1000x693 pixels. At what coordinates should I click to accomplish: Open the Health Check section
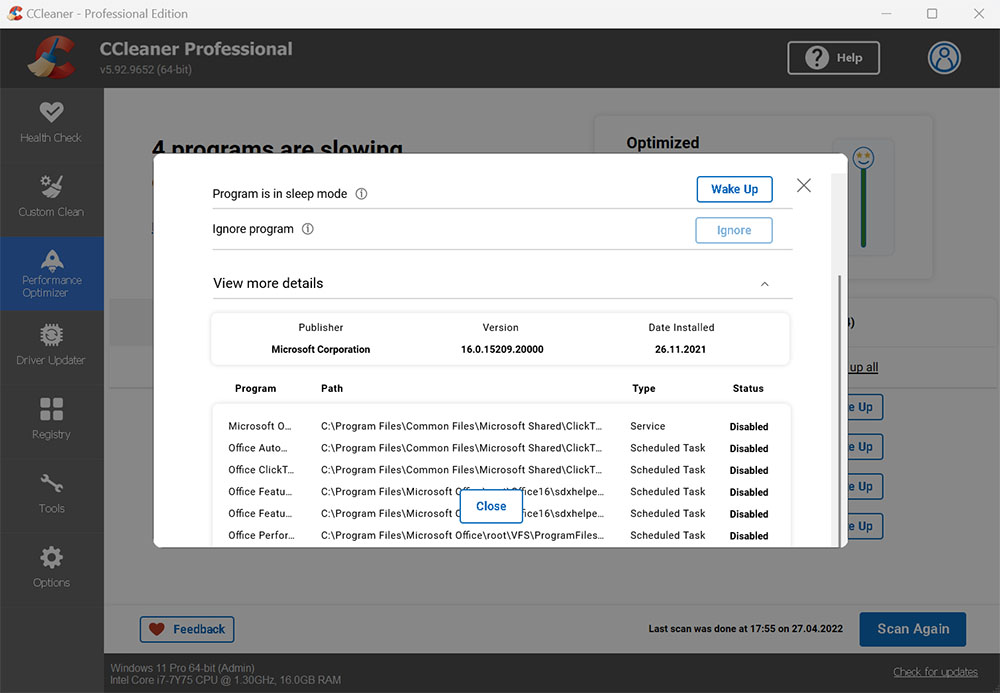coord(51,124)
